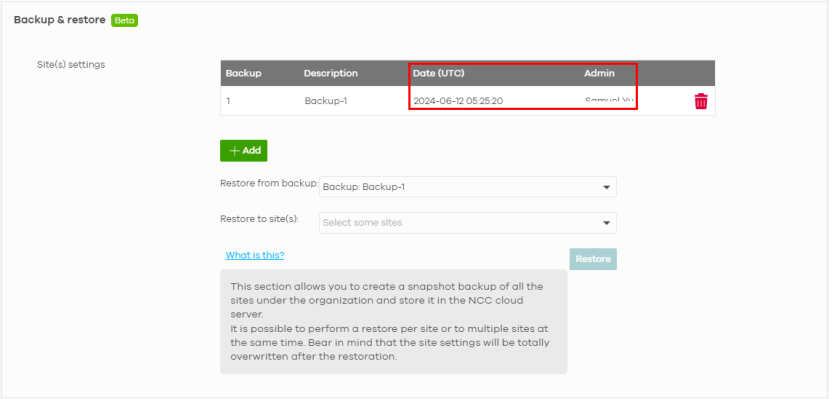Click the green Add button
Image resolution: width=829 pixels, height=399 pixels.
click(x=244, y=151)
